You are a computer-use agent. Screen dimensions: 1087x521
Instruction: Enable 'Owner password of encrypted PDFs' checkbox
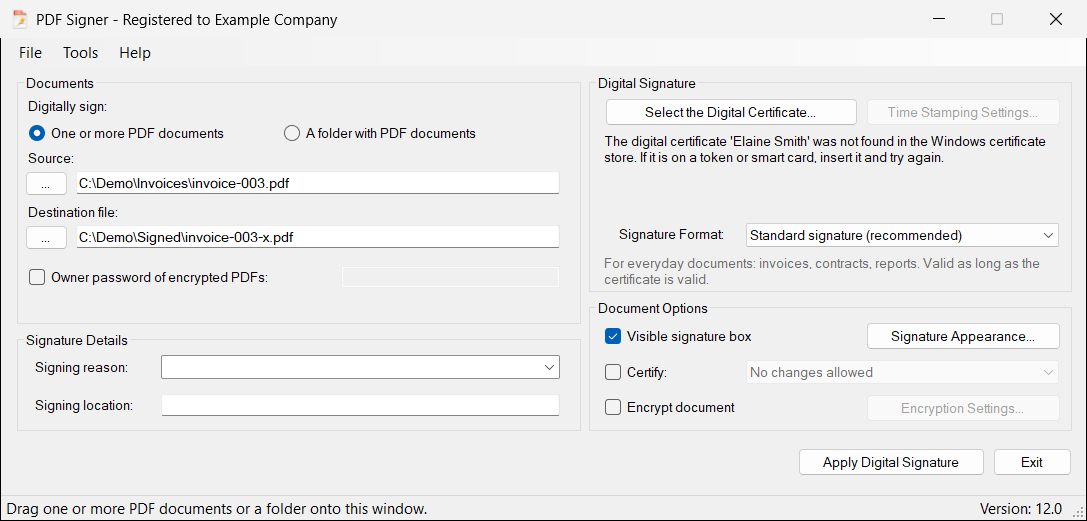click(37, 277)
